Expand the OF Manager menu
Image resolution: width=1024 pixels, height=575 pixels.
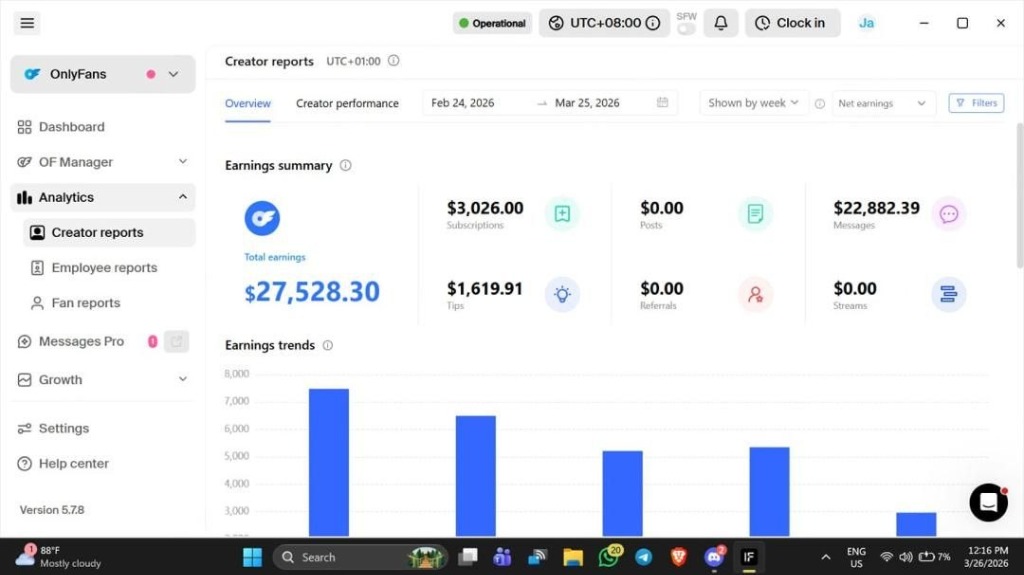(x=103, y=162)
